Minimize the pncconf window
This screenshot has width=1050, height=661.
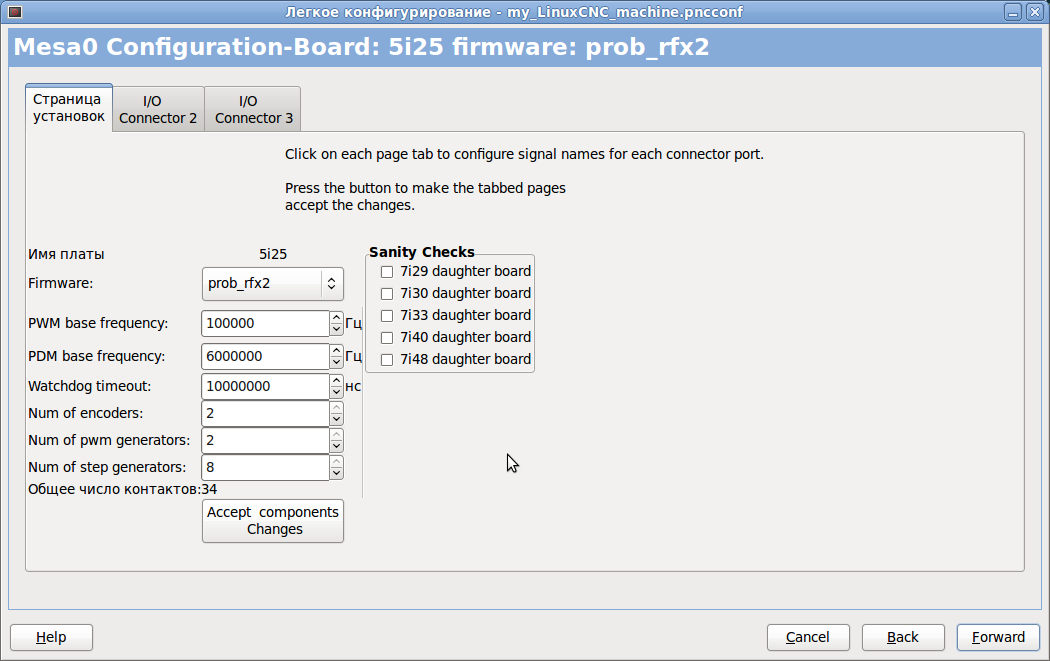coord(1012,12)
